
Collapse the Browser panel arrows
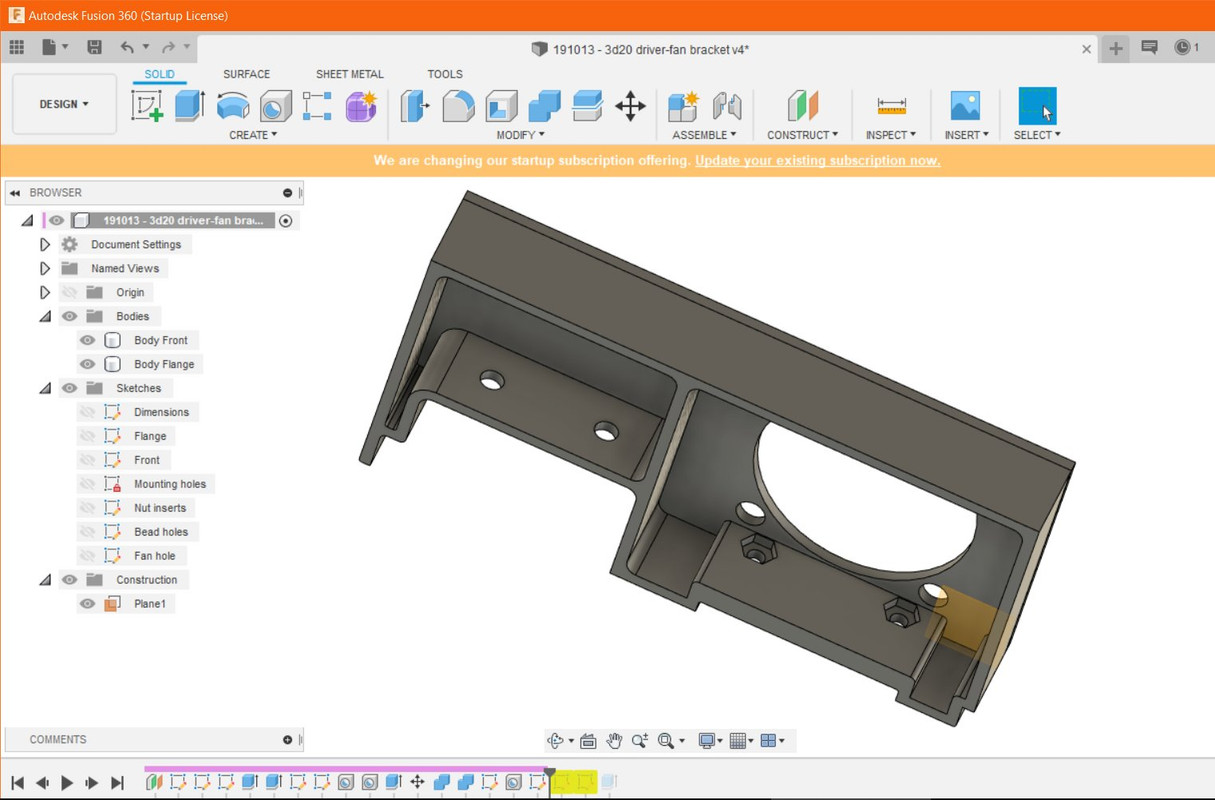tap(15, 193)
